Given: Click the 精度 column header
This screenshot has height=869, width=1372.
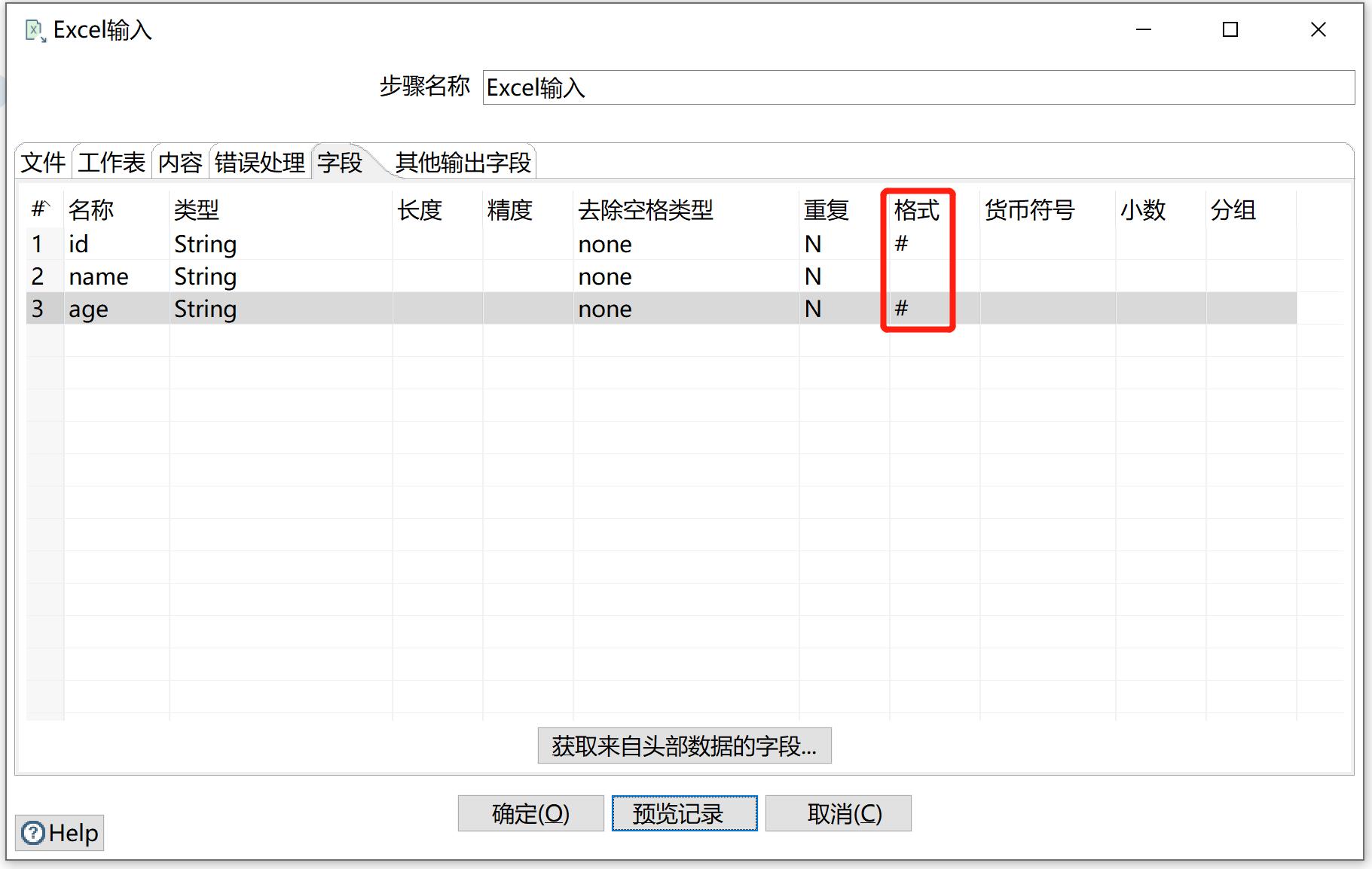Looking at the screenshot, I should 527,209.
